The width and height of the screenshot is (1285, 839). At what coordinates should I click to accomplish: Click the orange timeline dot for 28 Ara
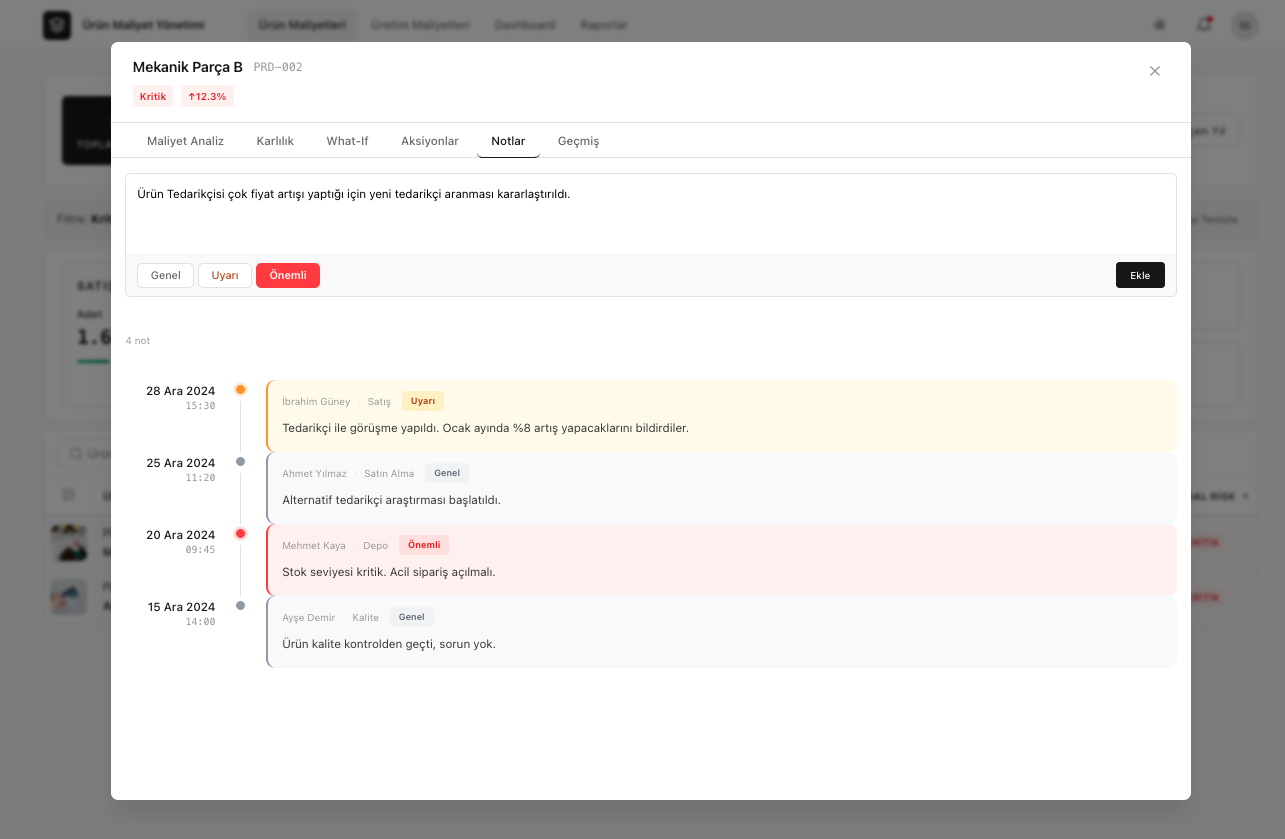[240, 390]
